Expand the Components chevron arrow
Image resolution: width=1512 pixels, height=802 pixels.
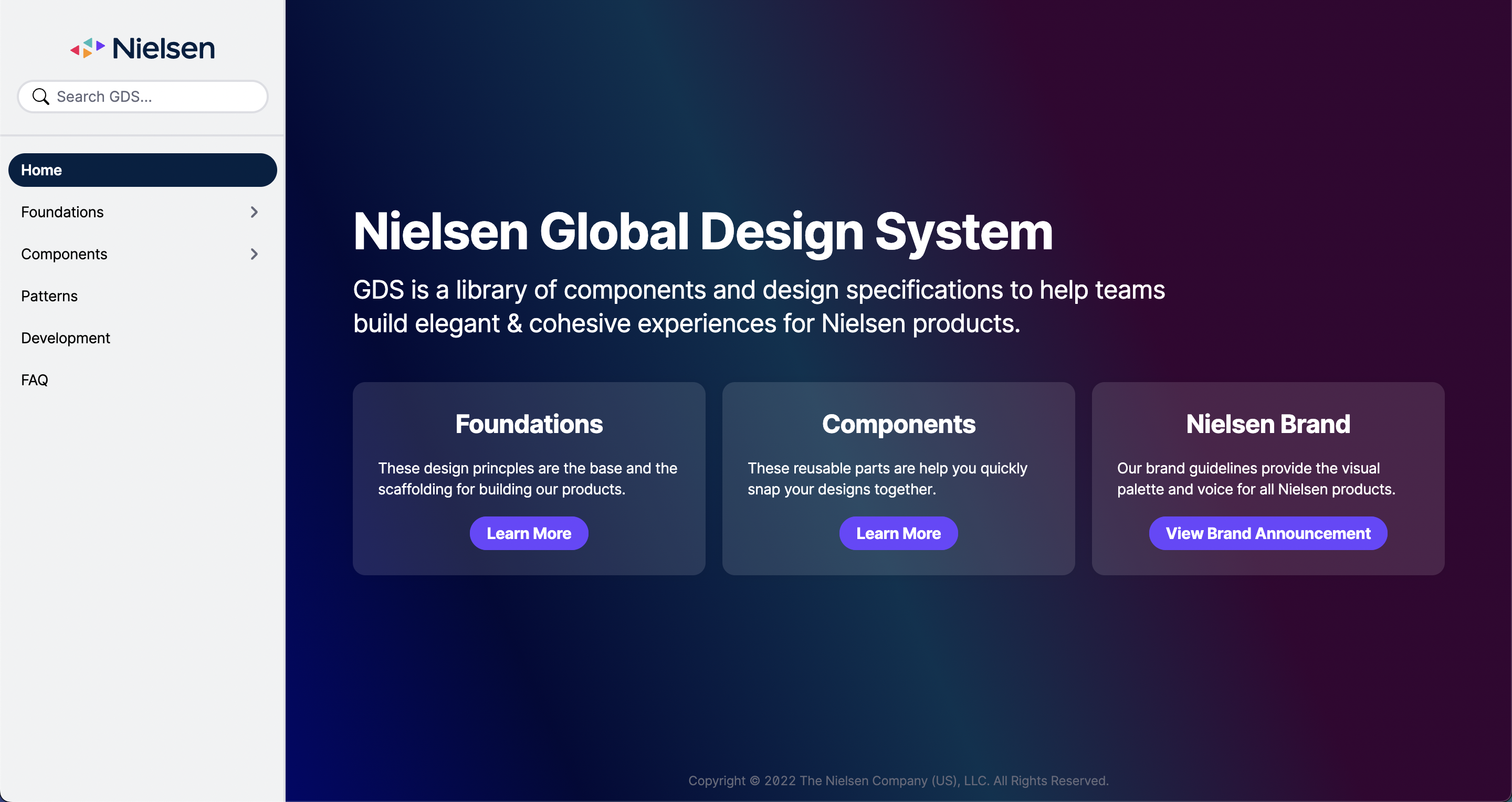click(254, 254)
